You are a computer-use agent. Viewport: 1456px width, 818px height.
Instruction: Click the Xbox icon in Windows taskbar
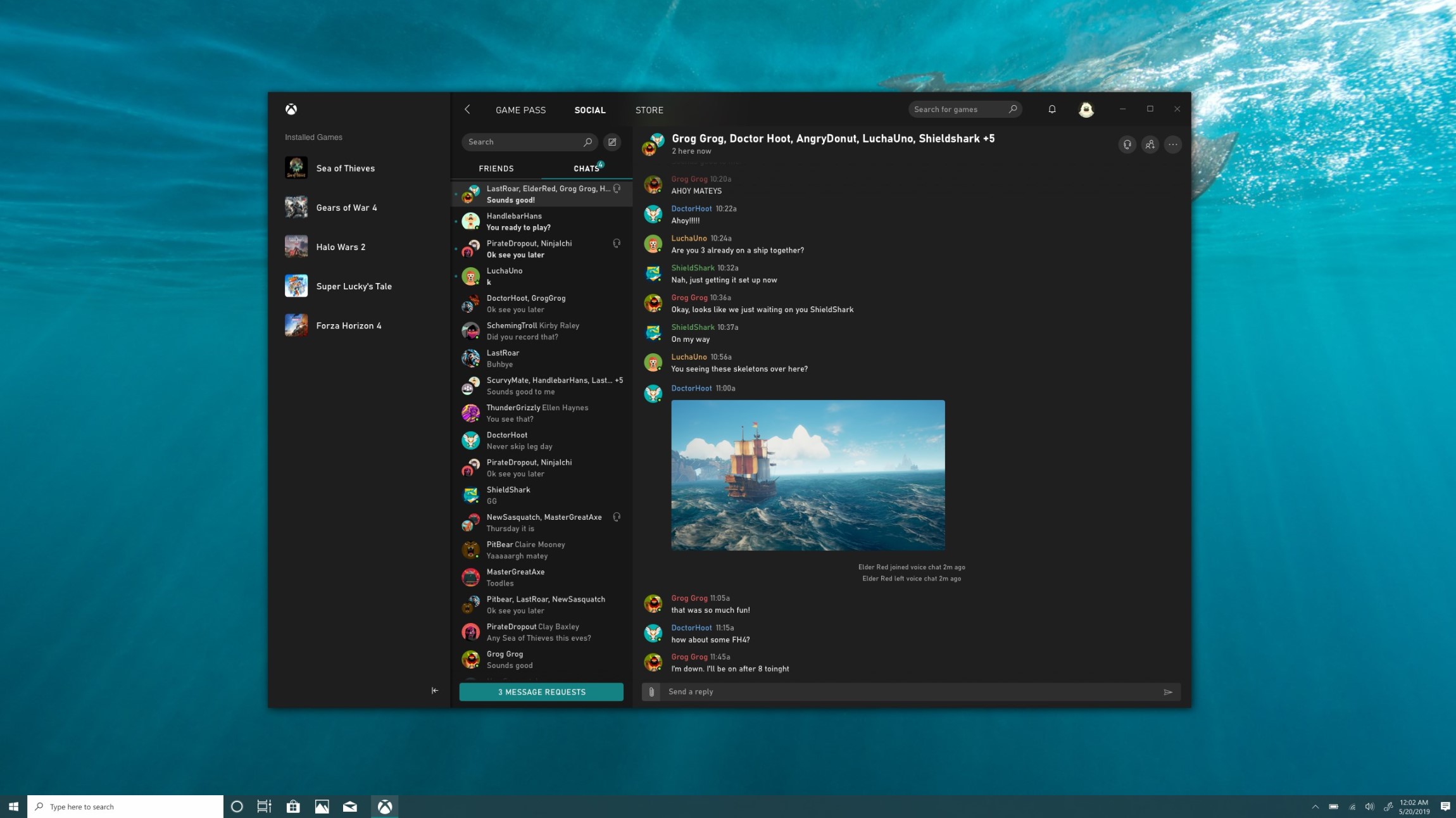[x=384, y=806]
